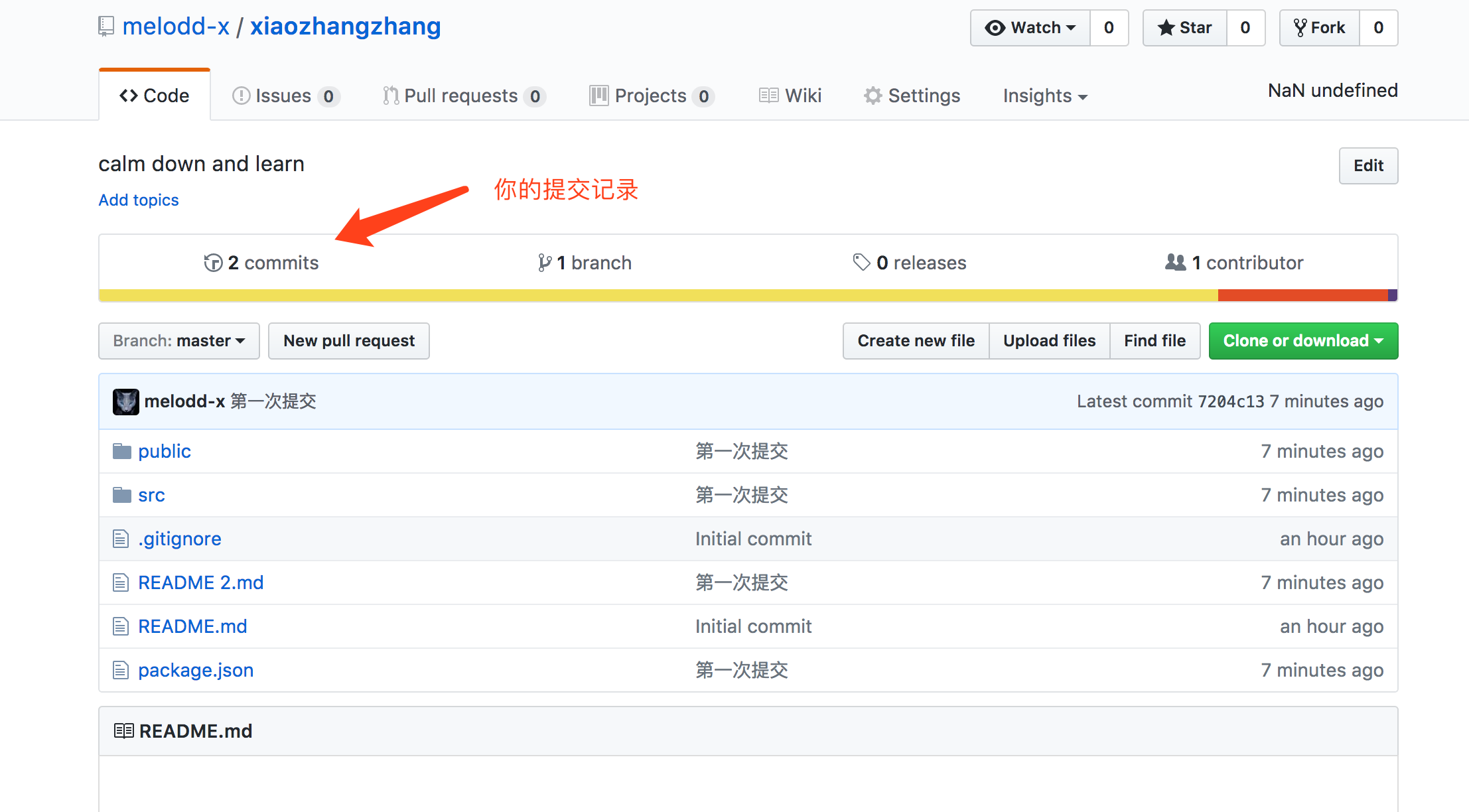Click the yellow language bar segment
1469x812 pixels.
pyautogui.click(x=657, y=295)
